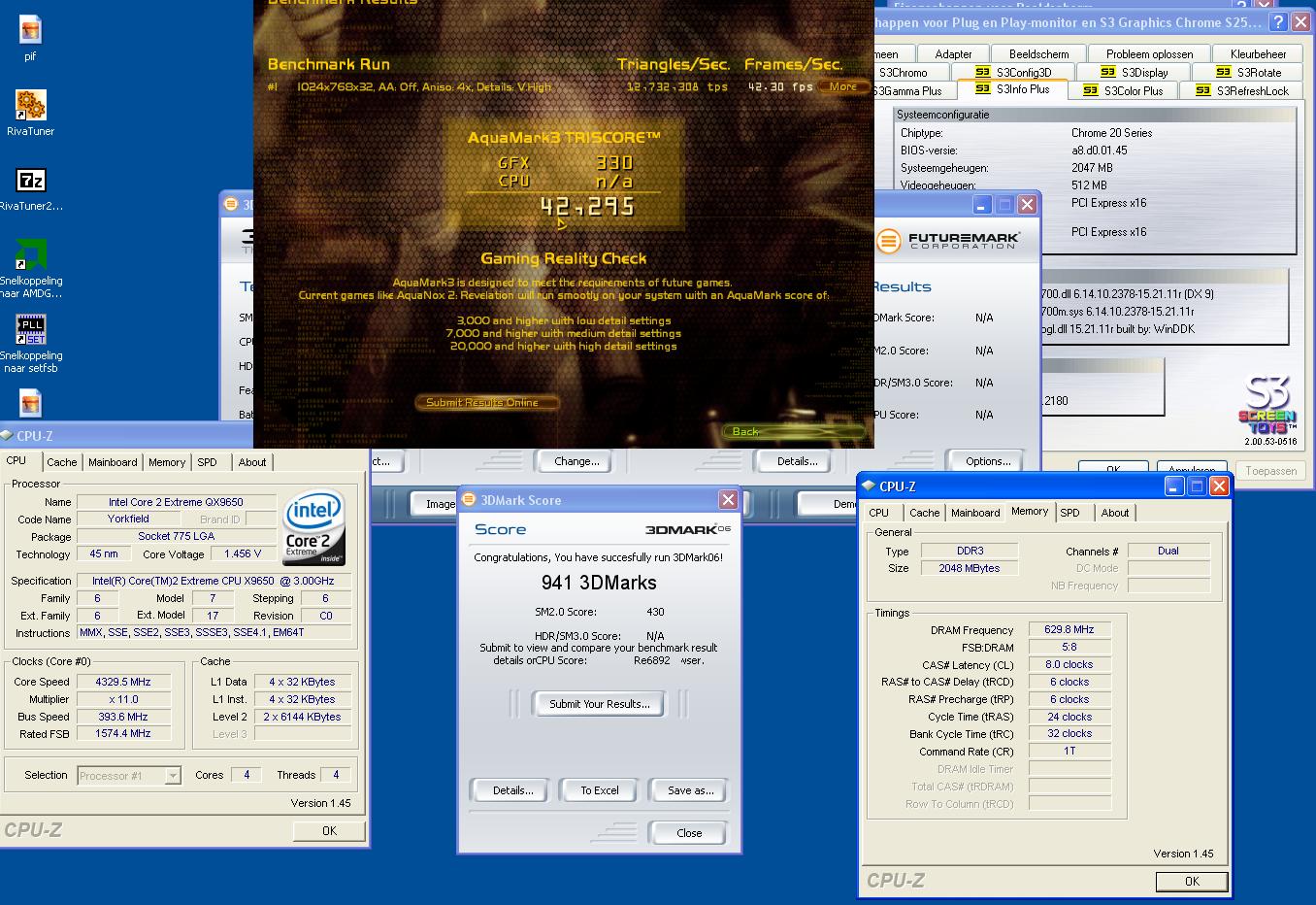Image resolution: width=1316 pixels, height=905 pixels.
Task: Select the Probleem oplossen tab
Action: tap(1149, 54)
